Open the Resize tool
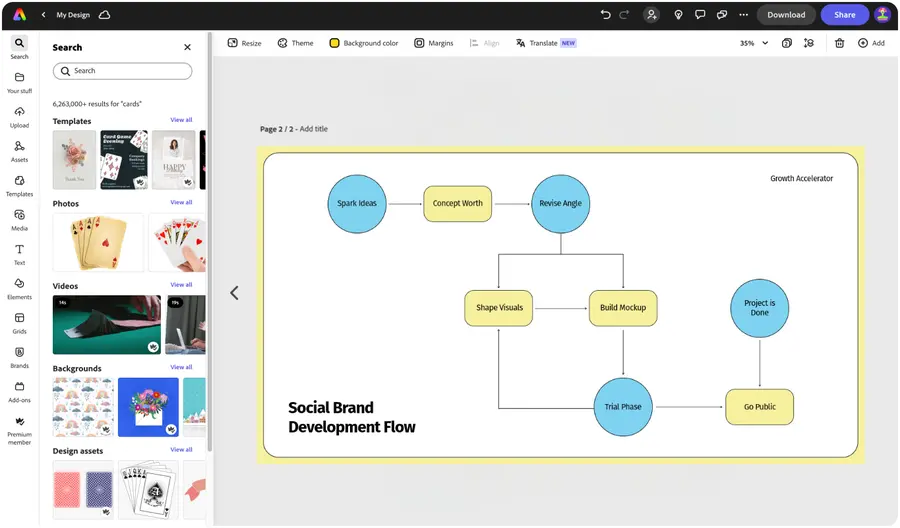 245,43
